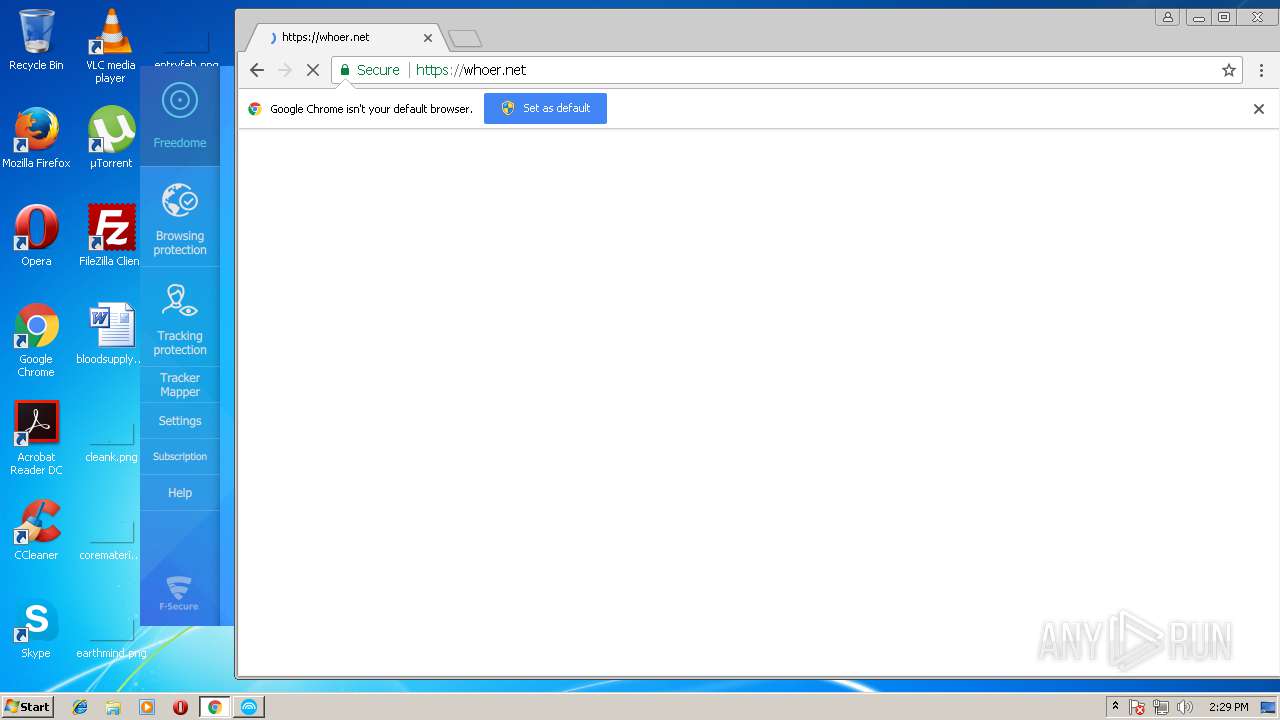Click the green Secure padlock indicator
Viewport: 1280px width, 720px height.
[370, 70]
